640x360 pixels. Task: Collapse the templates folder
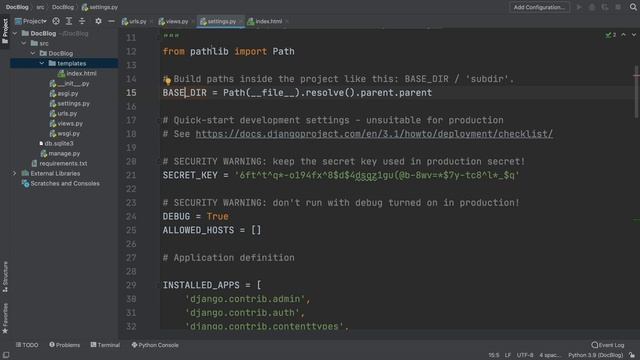pos(42,63)
